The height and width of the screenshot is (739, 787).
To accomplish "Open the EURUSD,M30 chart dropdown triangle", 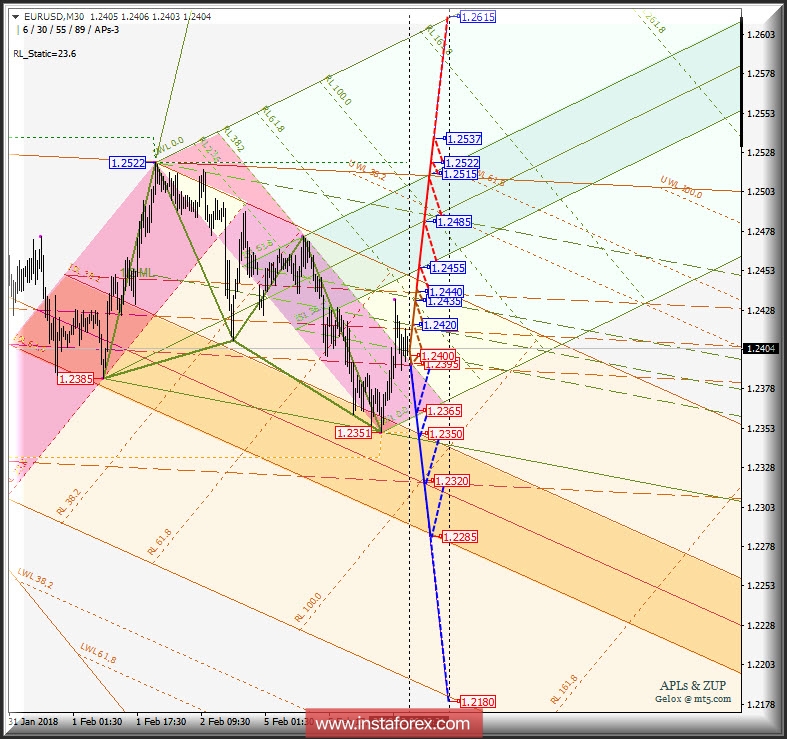I will tap(16, 17).
